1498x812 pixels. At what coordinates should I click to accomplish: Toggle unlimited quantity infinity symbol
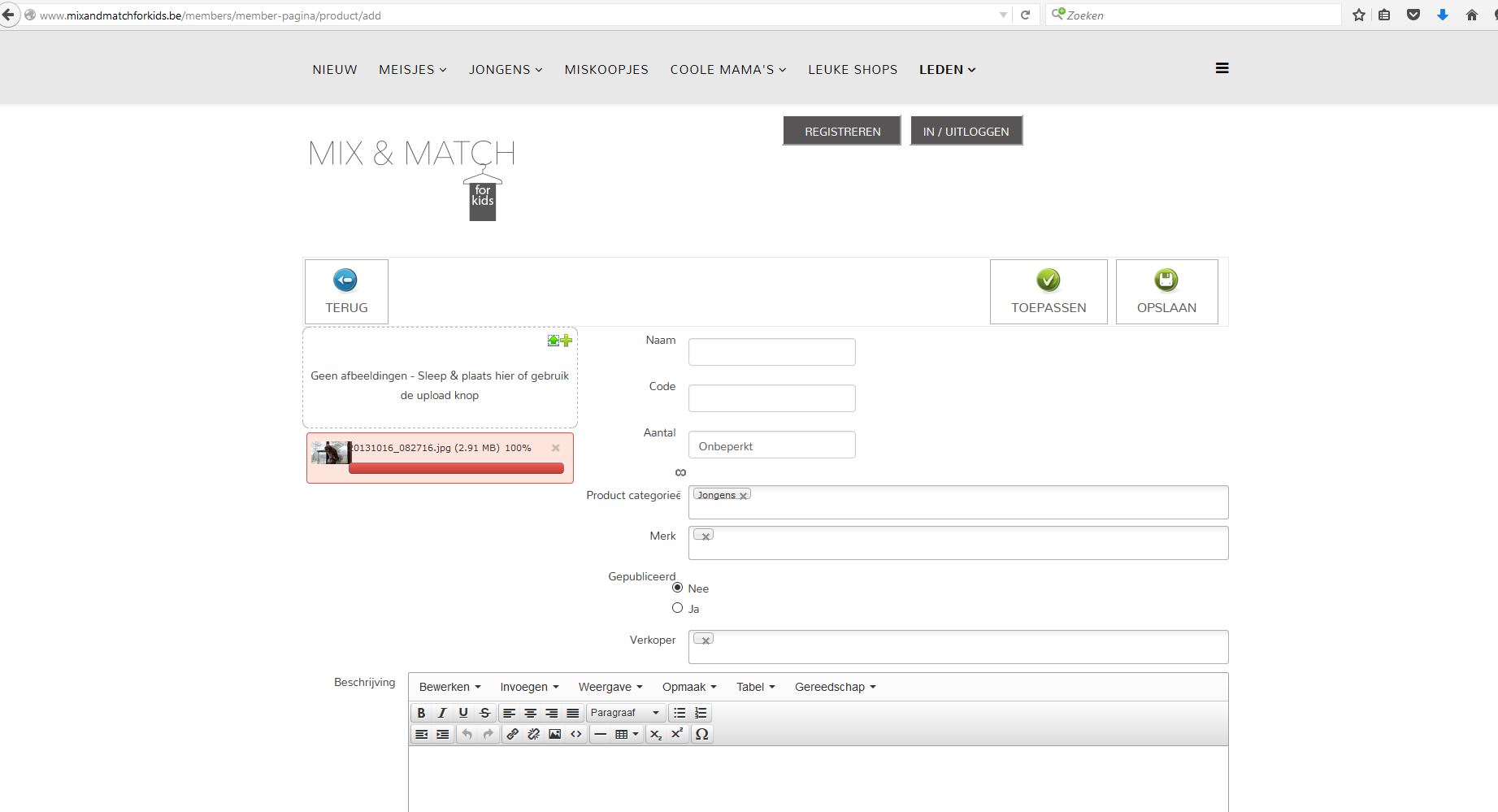[x=681, y=472]
